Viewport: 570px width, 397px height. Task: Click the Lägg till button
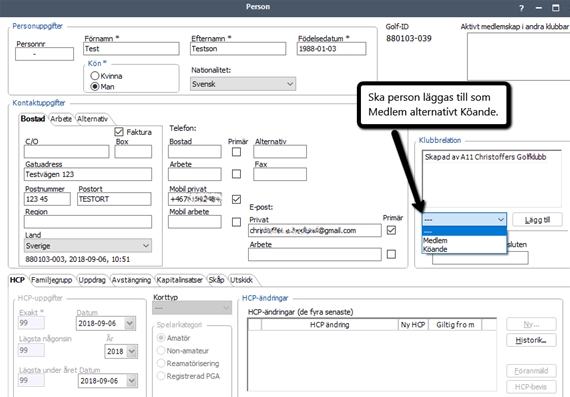(537, 220)
